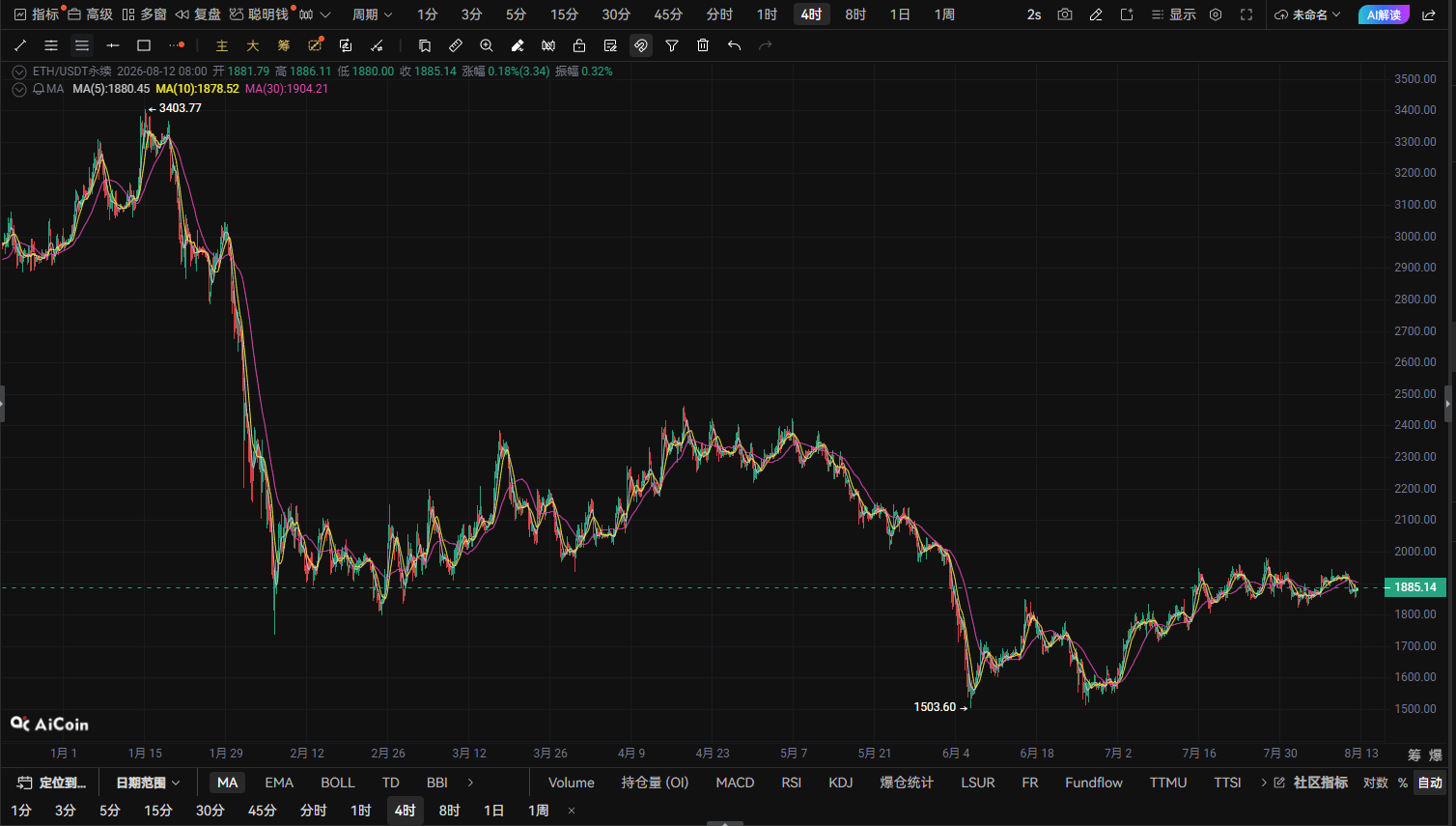Open chart settings hexagon icon
The width and height of the screenshot is (1456, 826).
pyautogui.click(x=1216, y=14)
